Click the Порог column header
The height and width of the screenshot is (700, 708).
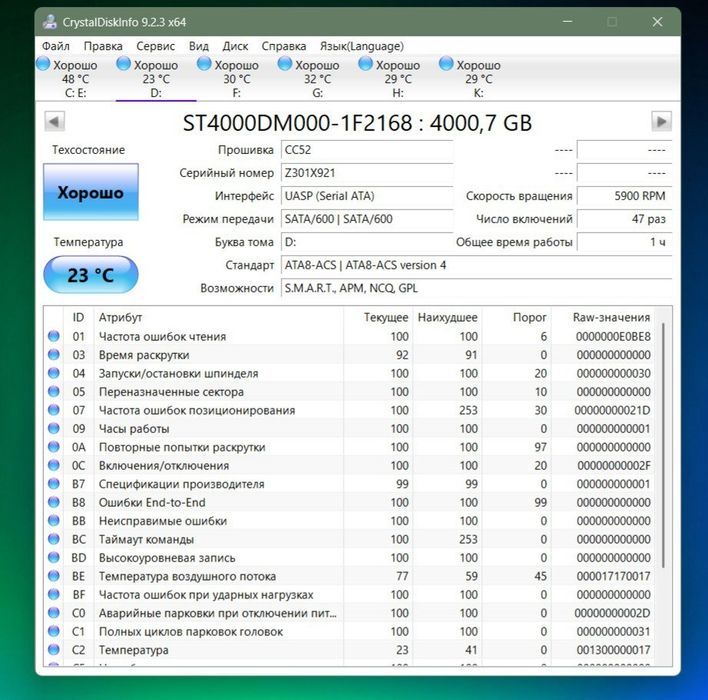517,317
